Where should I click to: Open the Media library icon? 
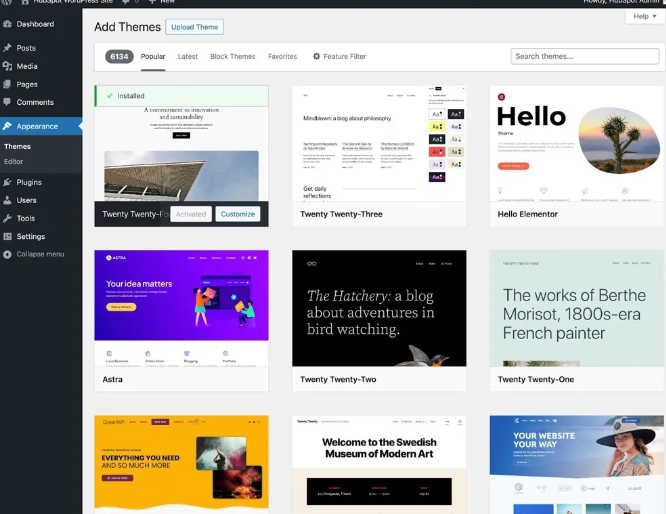point(8,66)
